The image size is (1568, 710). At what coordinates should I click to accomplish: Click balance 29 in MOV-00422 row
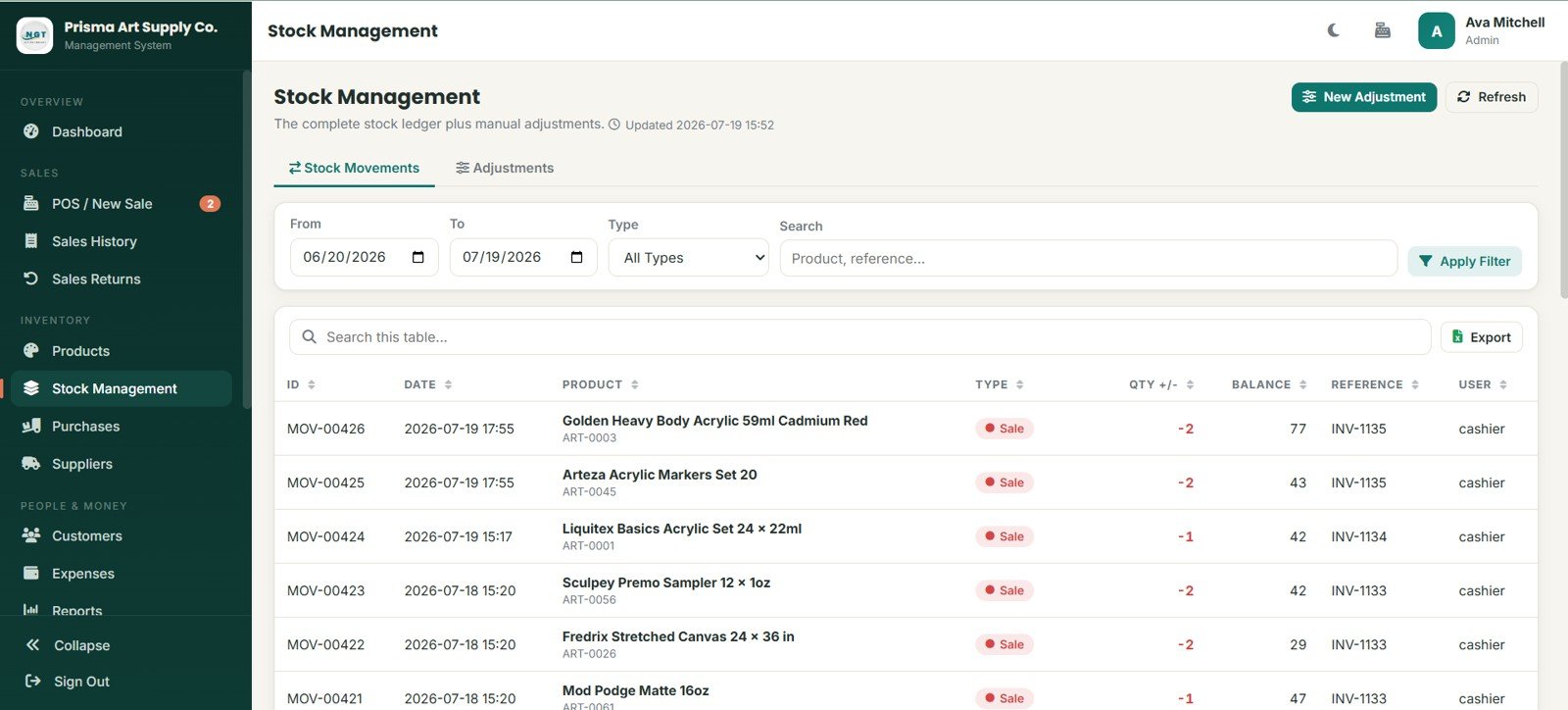point(1298,644)
